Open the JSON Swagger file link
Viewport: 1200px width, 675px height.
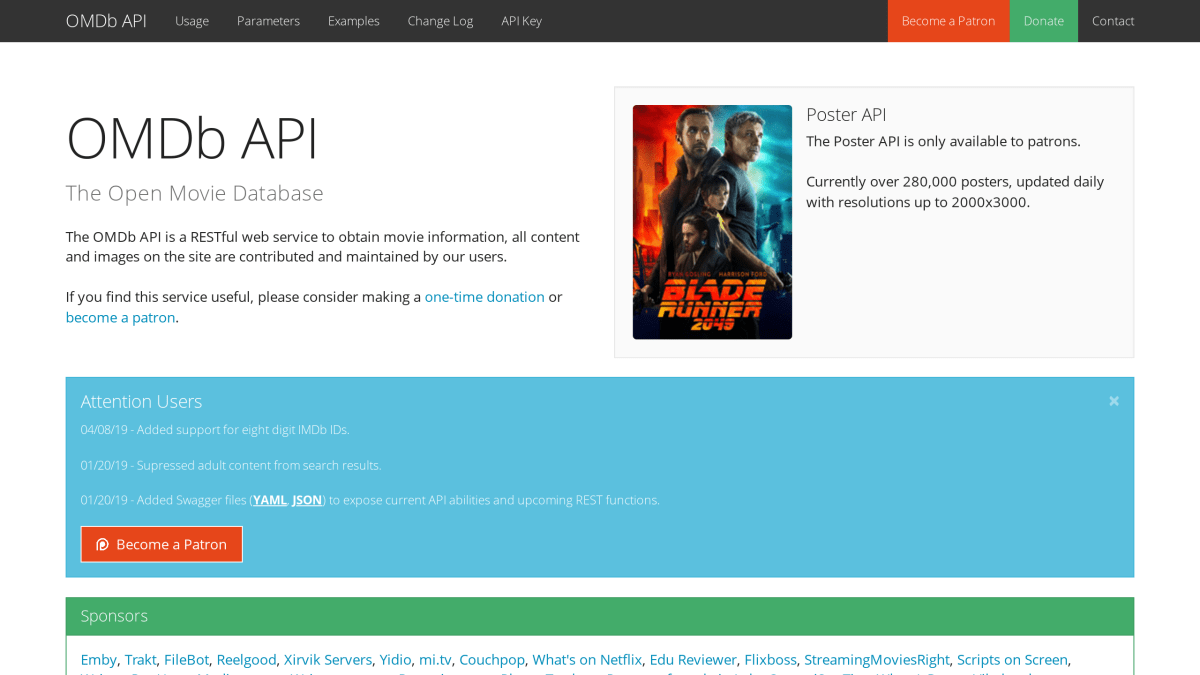(x=307, y=500)
